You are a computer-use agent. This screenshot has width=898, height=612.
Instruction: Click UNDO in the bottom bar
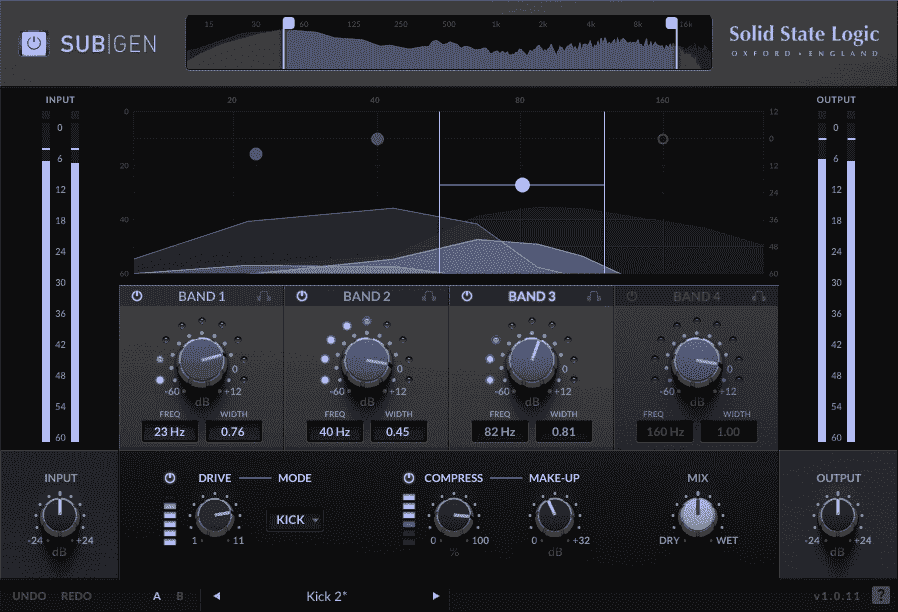(x=28, y=595)
